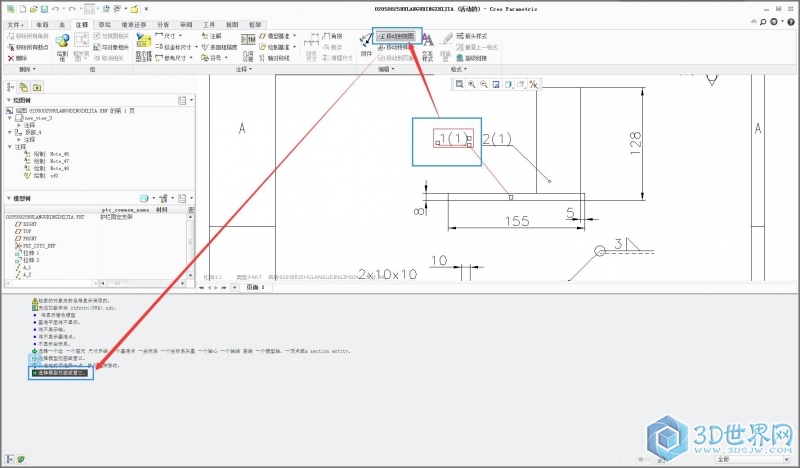Click the Zoom in magnifier in graphics toolbar
Viewport: 800px width, 468px height.
click(x=471, y=84)
